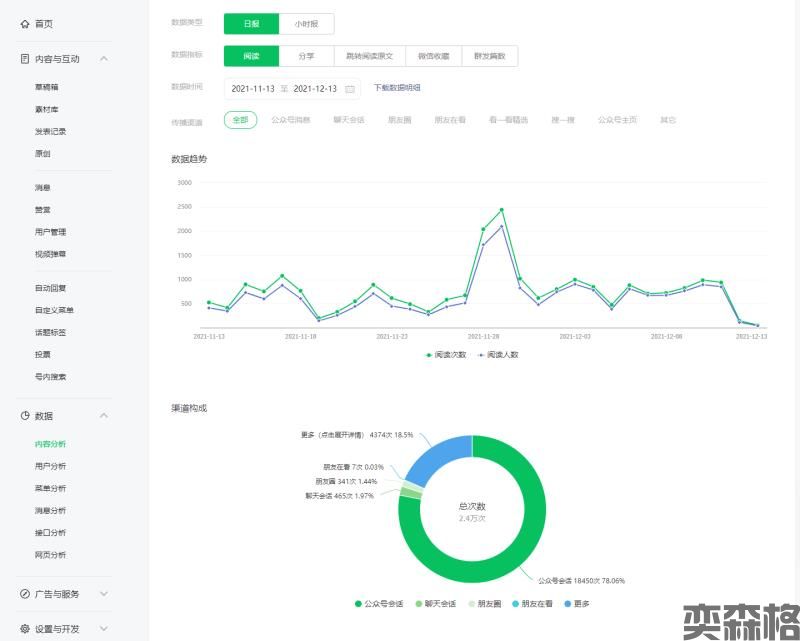This screenshot has width=800, height=641.
Task: Collapse the 数据 section chevron
Action: 104,416
